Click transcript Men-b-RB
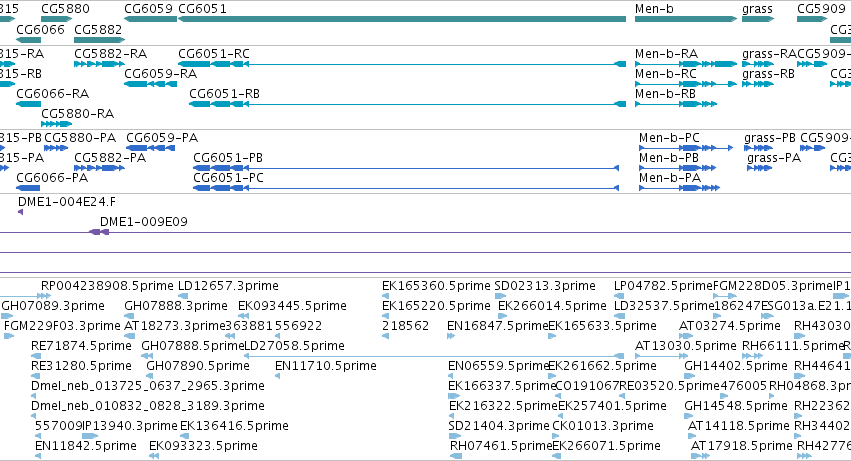Screen dimensions: 851x461 coord(665,94)
